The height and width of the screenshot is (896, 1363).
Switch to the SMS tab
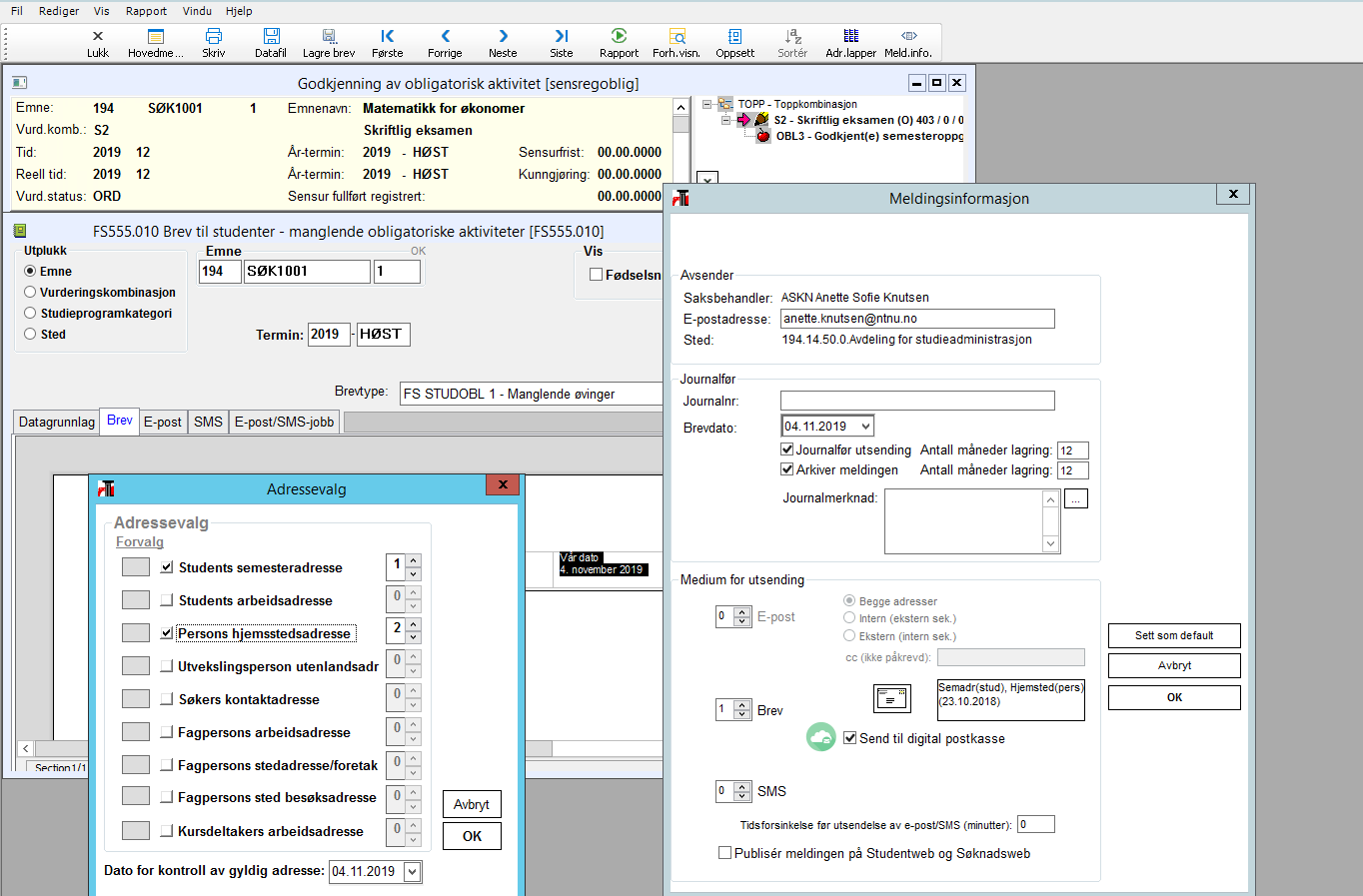click(208, 422)
